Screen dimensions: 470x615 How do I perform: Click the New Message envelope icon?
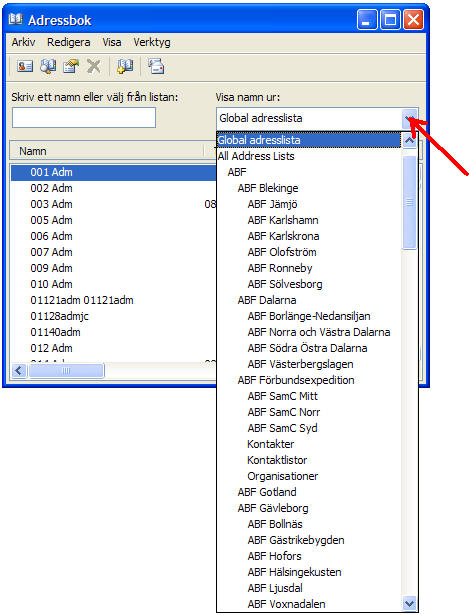point(156,67)
